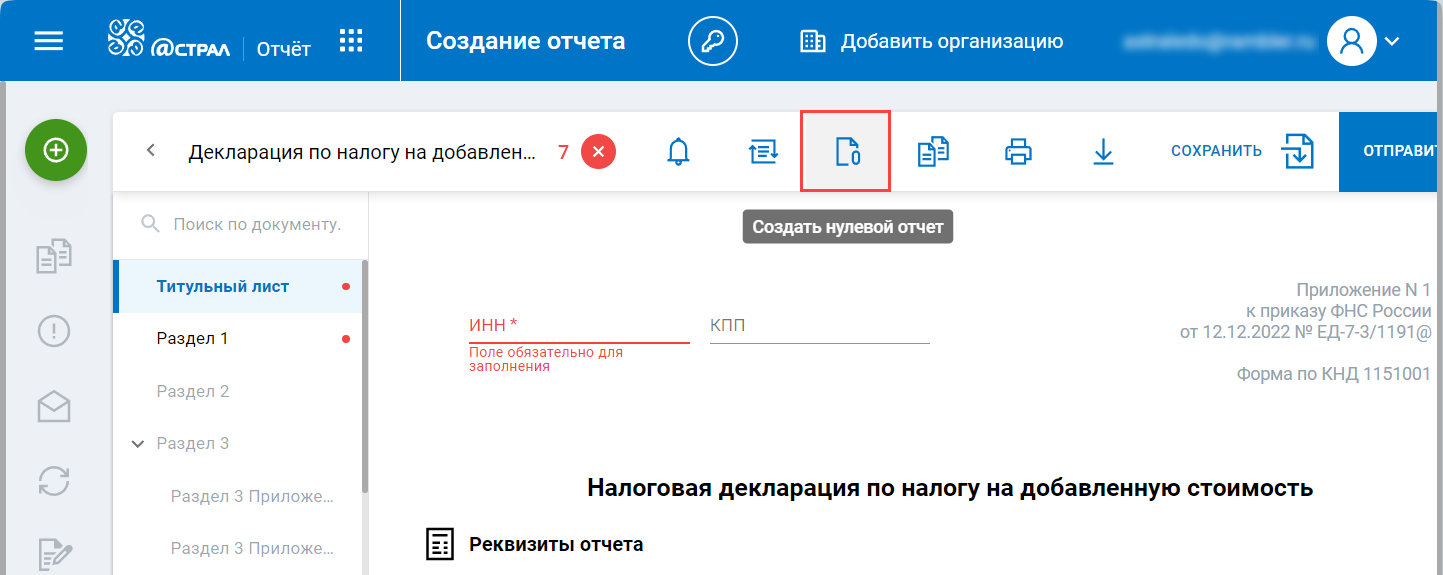Click the red error count close button
This screenshot has width=1443, height=575.
coord(598,152)
